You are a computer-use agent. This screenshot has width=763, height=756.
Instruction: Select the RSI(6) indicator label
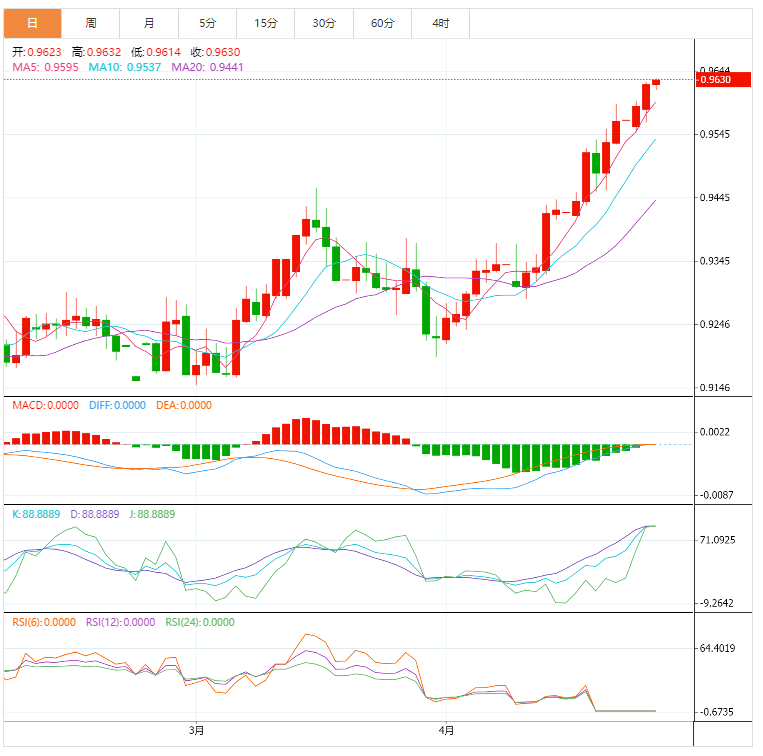pos(43,622)
